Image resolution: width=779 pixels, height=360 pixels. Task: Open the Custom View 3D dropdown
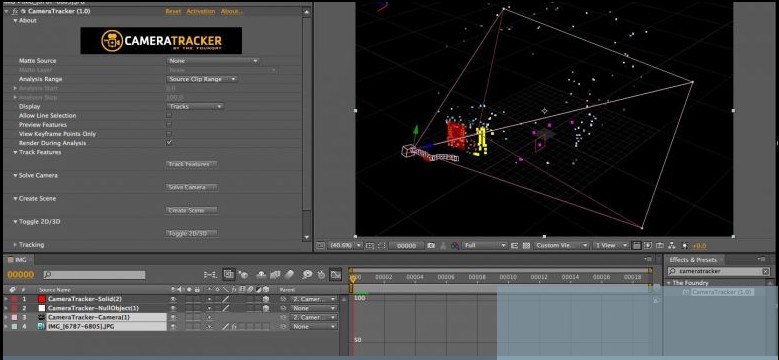[561, 245]
